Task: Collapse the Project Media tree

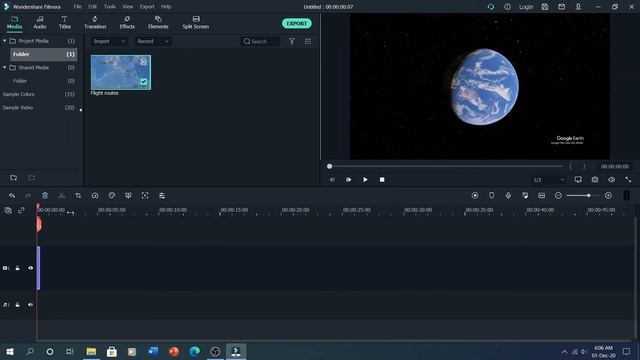Action: (4, 41)
